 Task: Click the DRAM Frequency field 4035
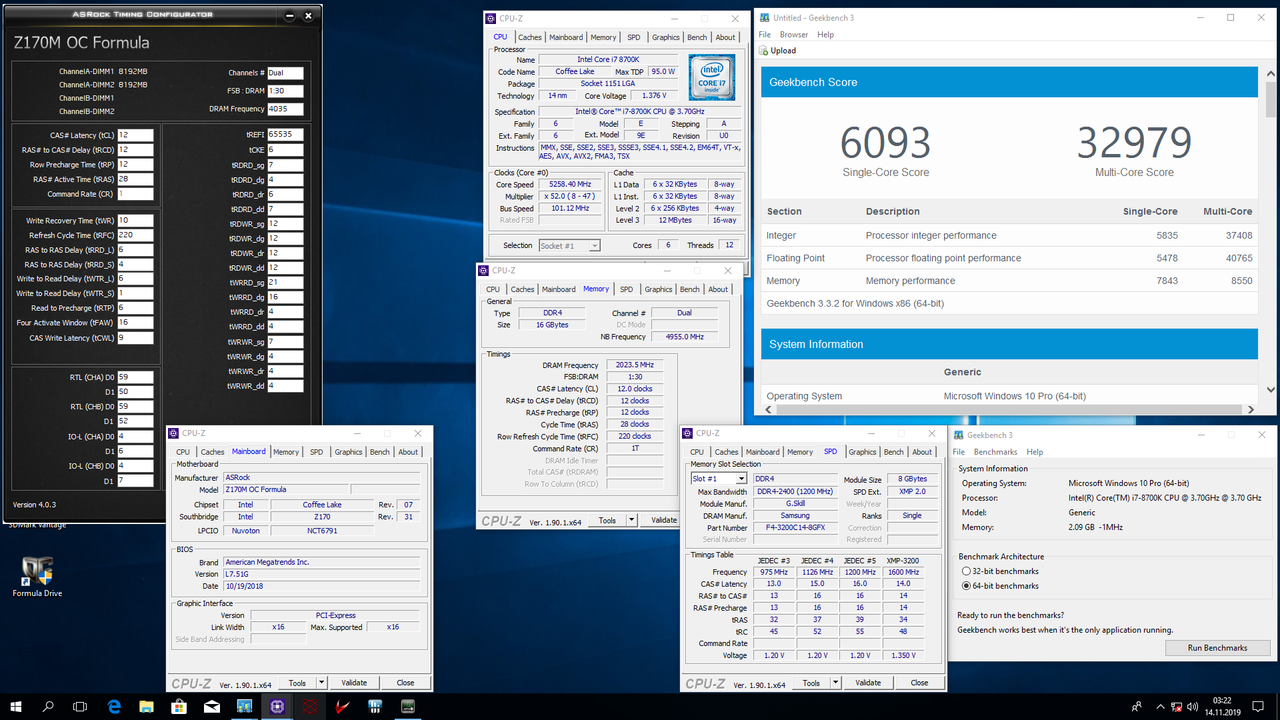285,109
